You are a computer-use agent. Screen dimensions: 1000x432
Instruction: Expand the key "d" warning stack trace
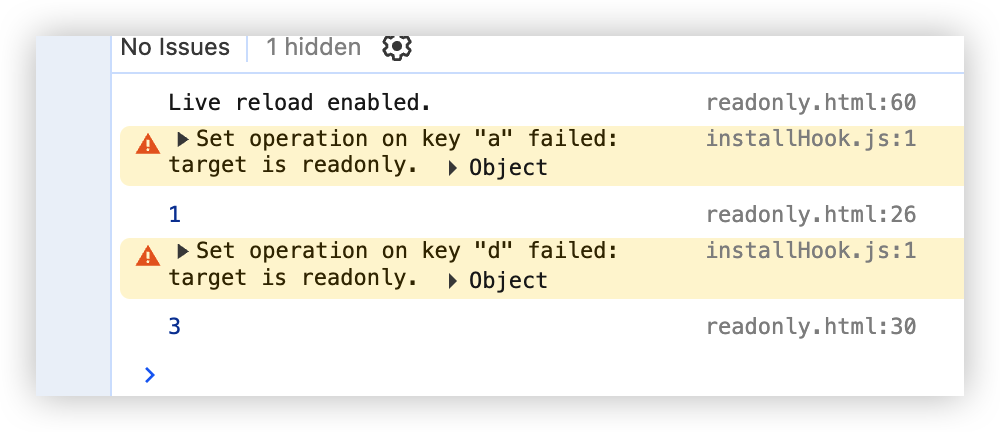pos(183,251)
